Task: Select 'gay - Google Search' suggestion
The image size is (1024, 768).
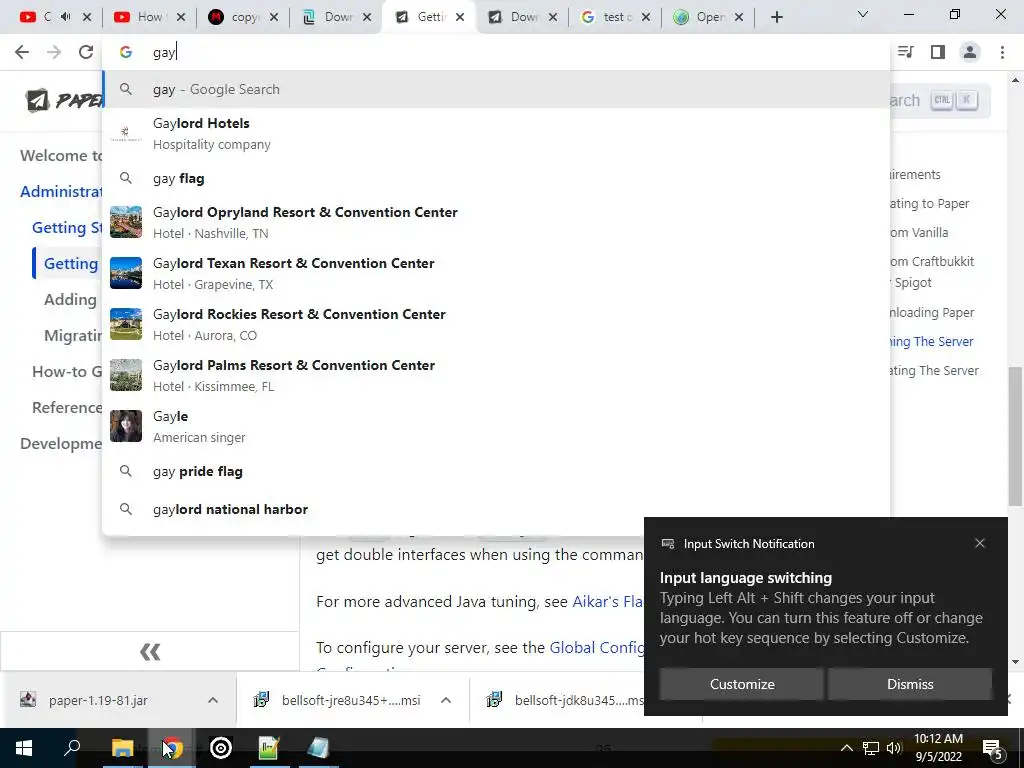Action: 496,89
